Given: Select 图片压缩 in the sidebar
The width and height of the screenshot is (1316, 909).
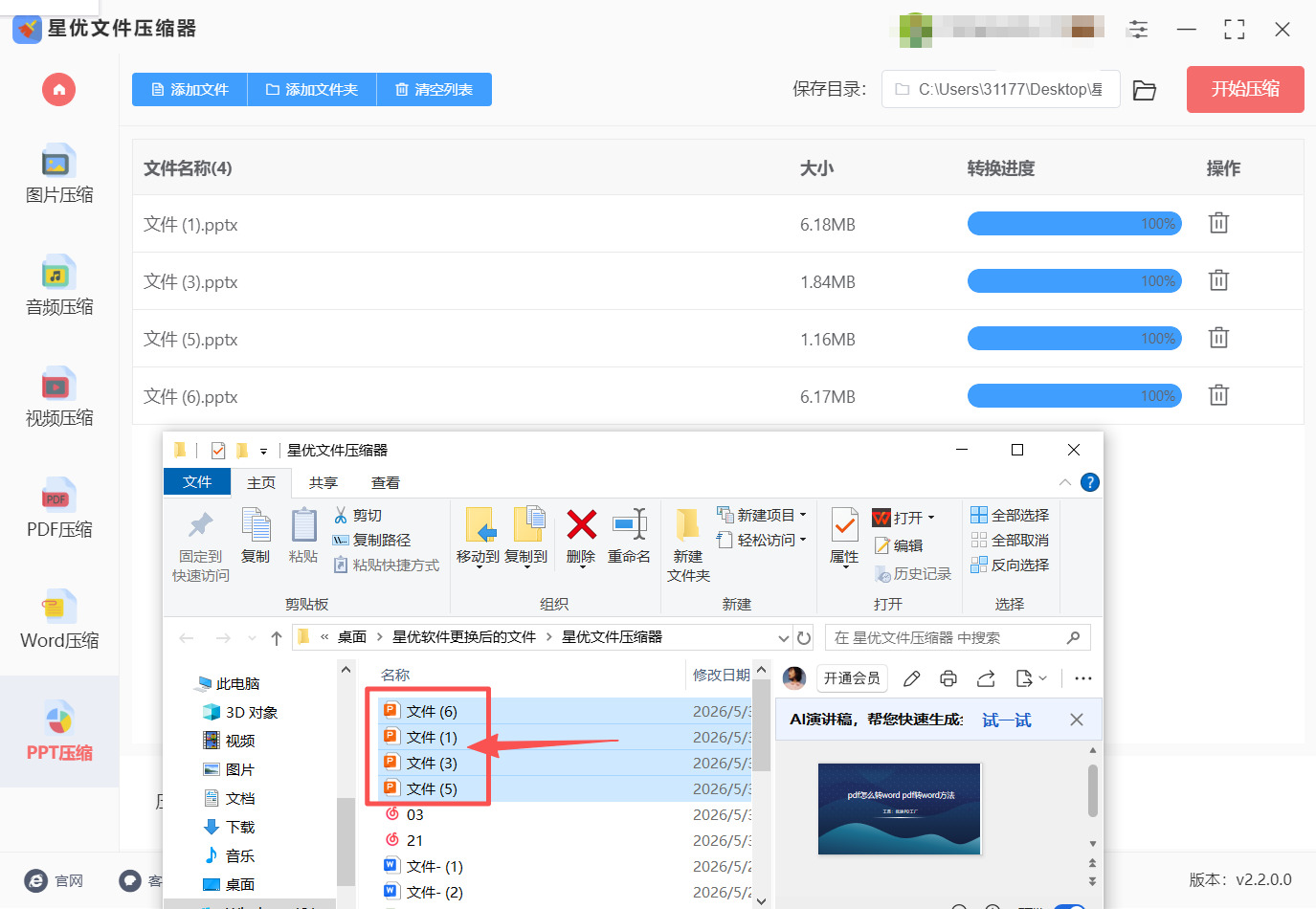Looking at the screenshot, I should pyautogui.click(x=59, y=174).
